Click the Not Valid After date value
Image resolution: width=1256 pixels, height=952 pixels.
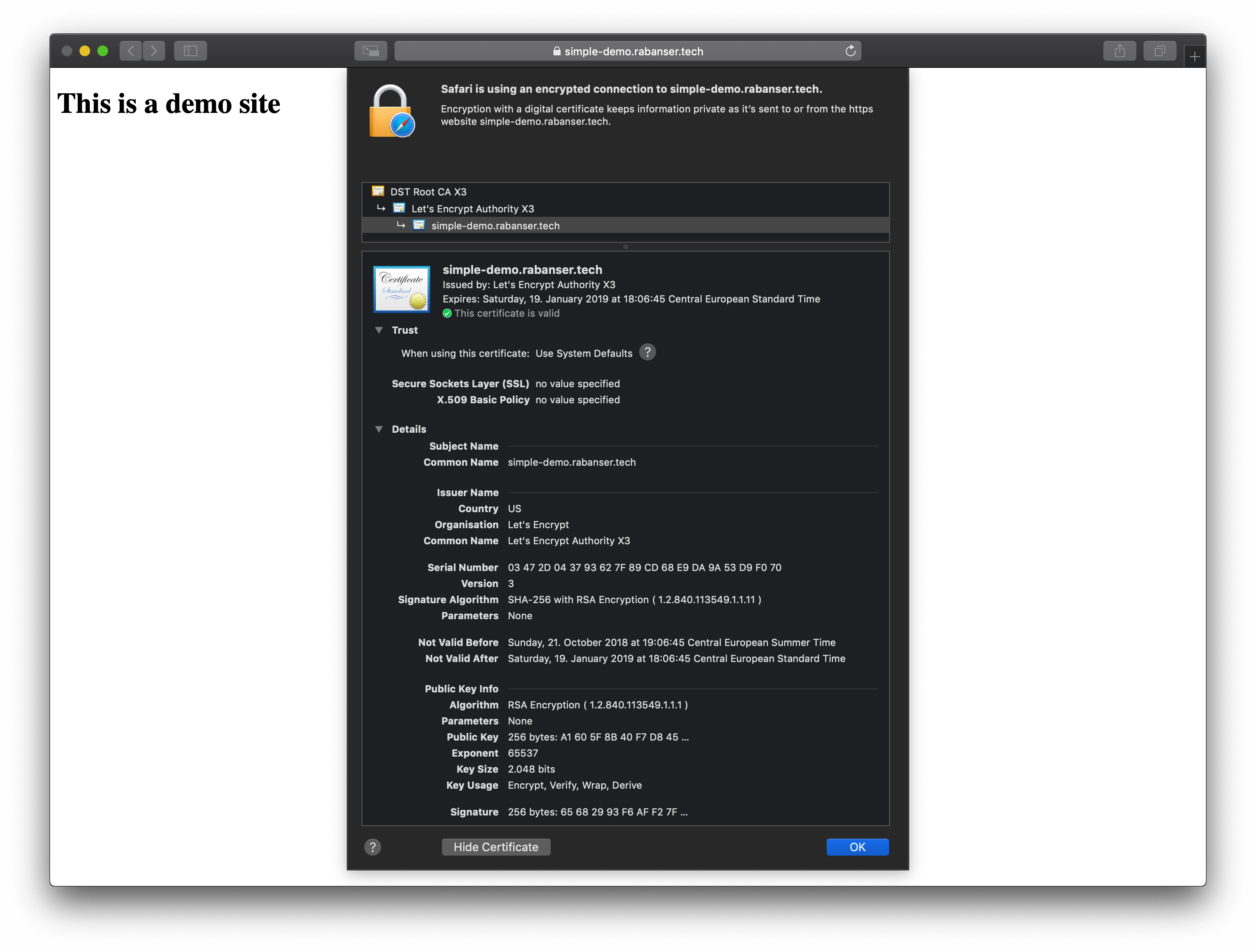676,658
